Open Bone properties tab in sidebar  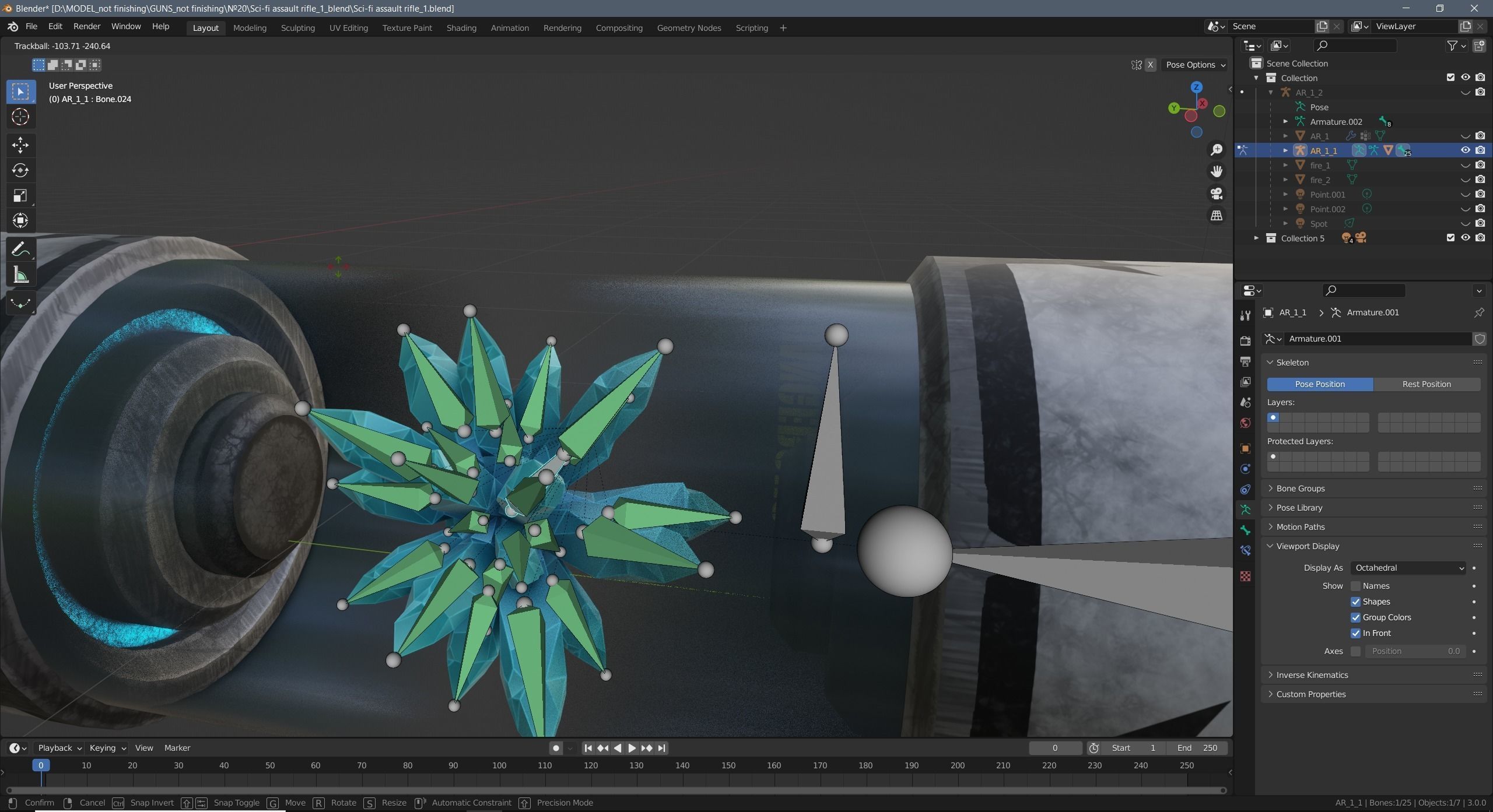pyautogui.click(x=1246, y=530)
